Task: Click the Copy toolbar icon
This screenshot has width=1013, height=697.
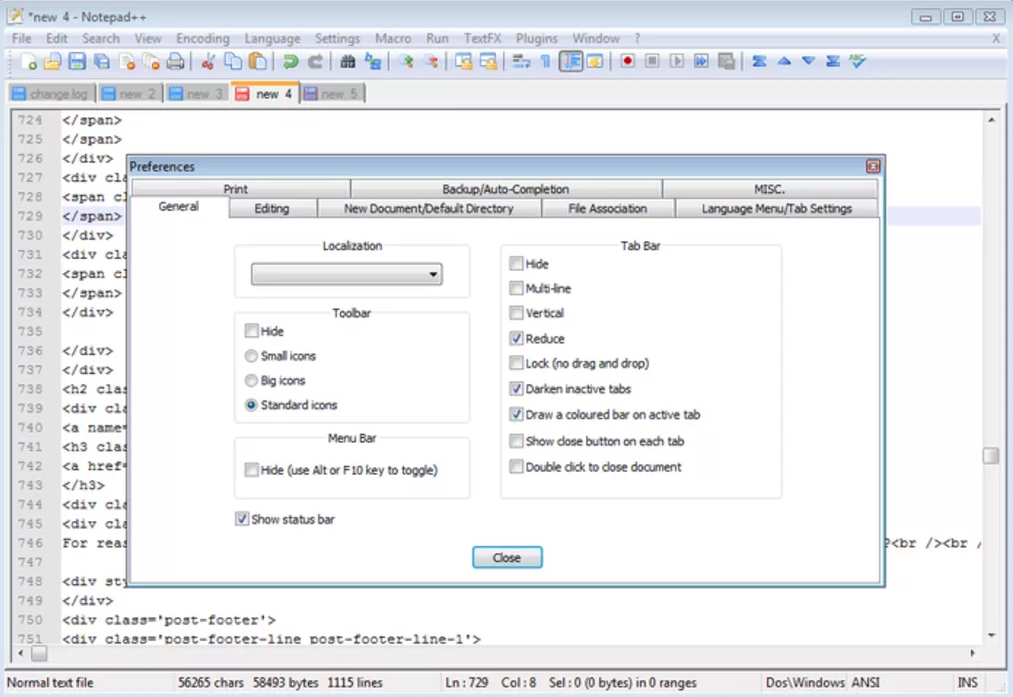Action: point(233,61)
